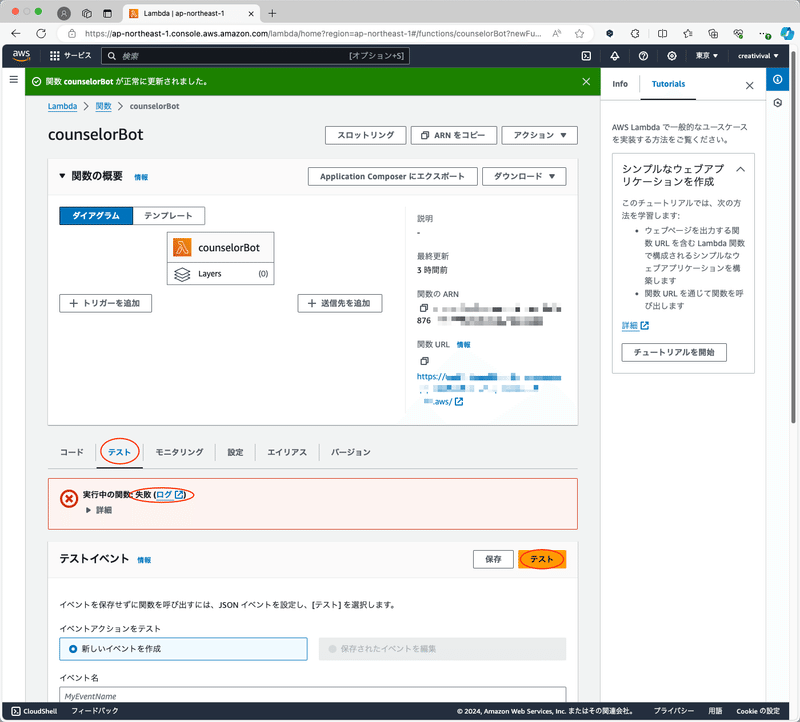Focus the AWS search field

[255, 56]
